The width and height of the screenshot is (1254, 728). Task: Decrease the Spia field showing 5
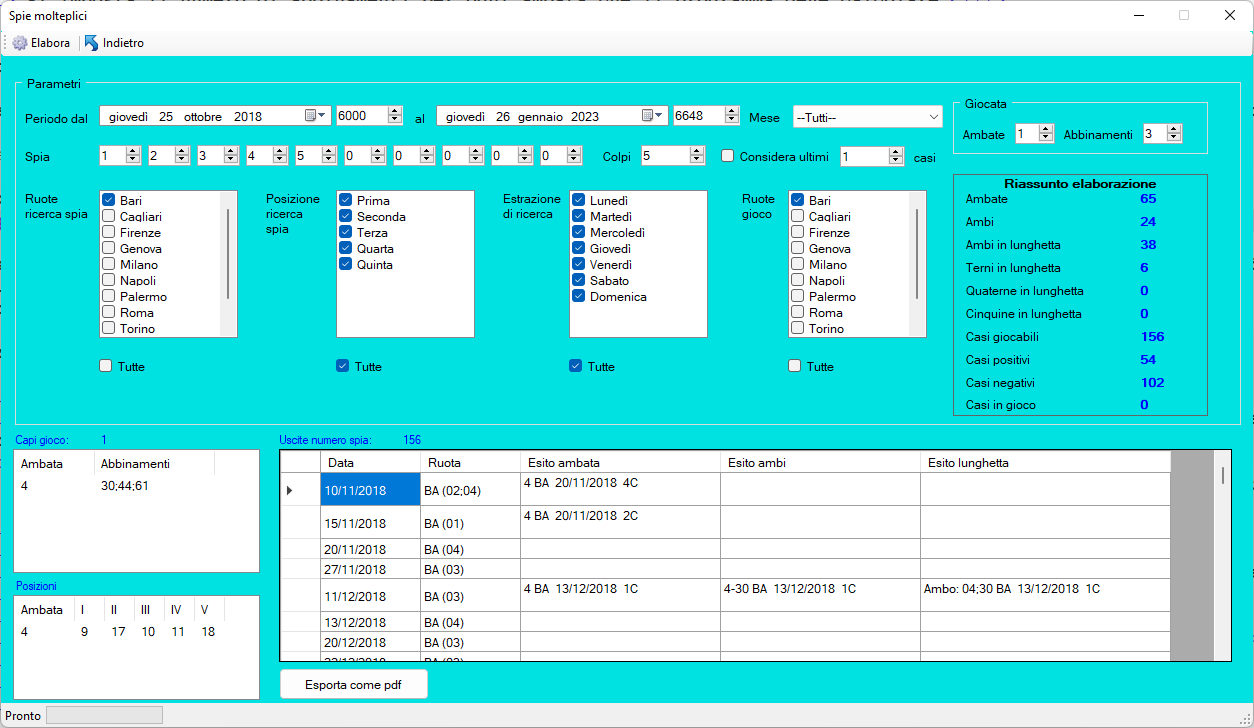(x=328, y=160)
